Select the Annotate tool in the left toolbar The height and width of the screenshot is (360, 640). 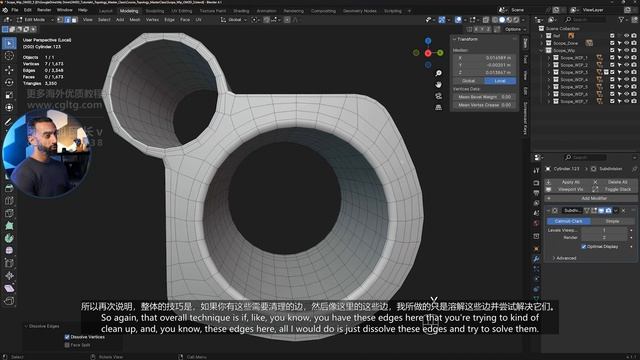click(x=8, y=122)
